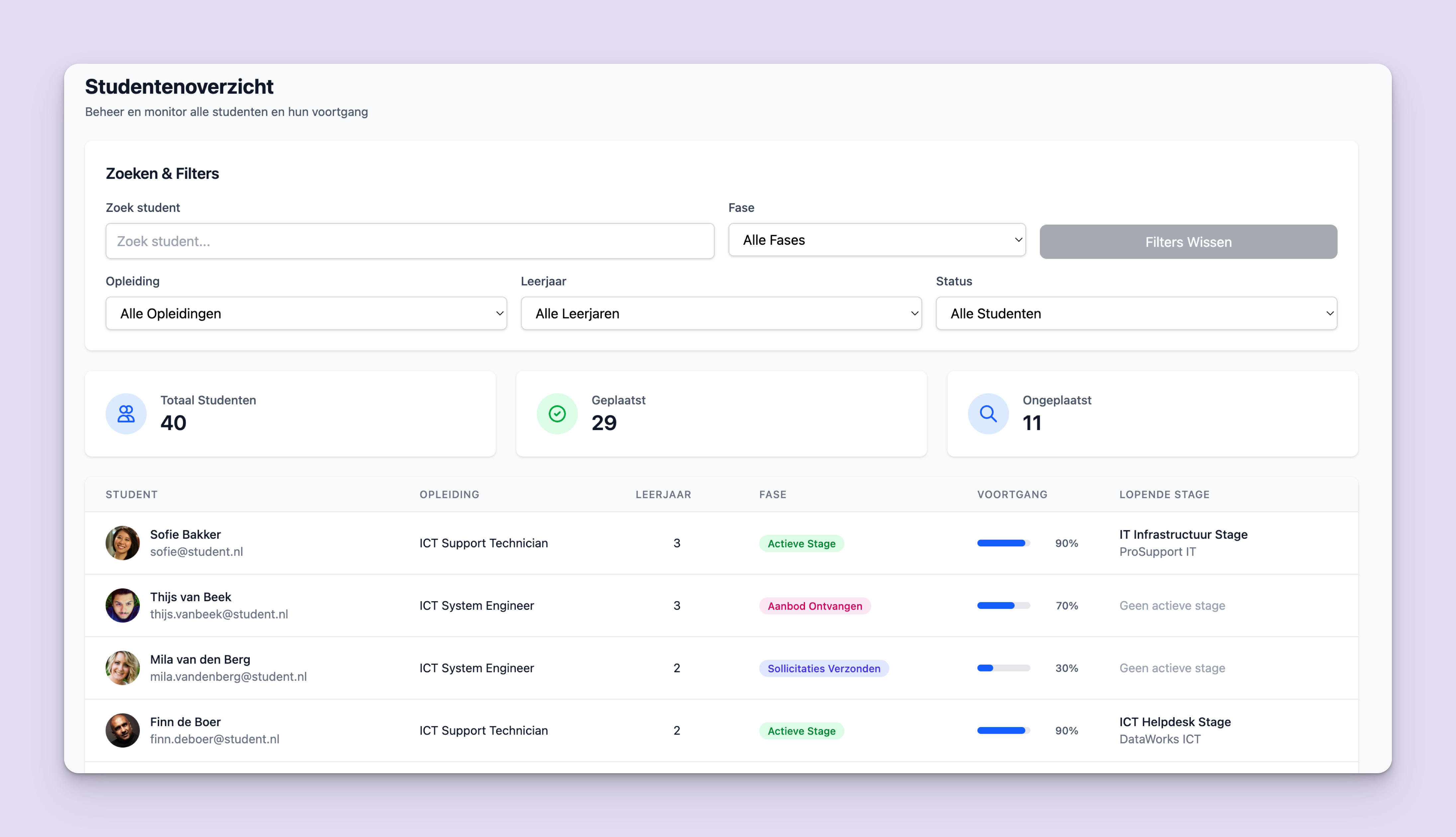
Task: Click the Totaal Studenten people icon
Action: click(125, 413)
